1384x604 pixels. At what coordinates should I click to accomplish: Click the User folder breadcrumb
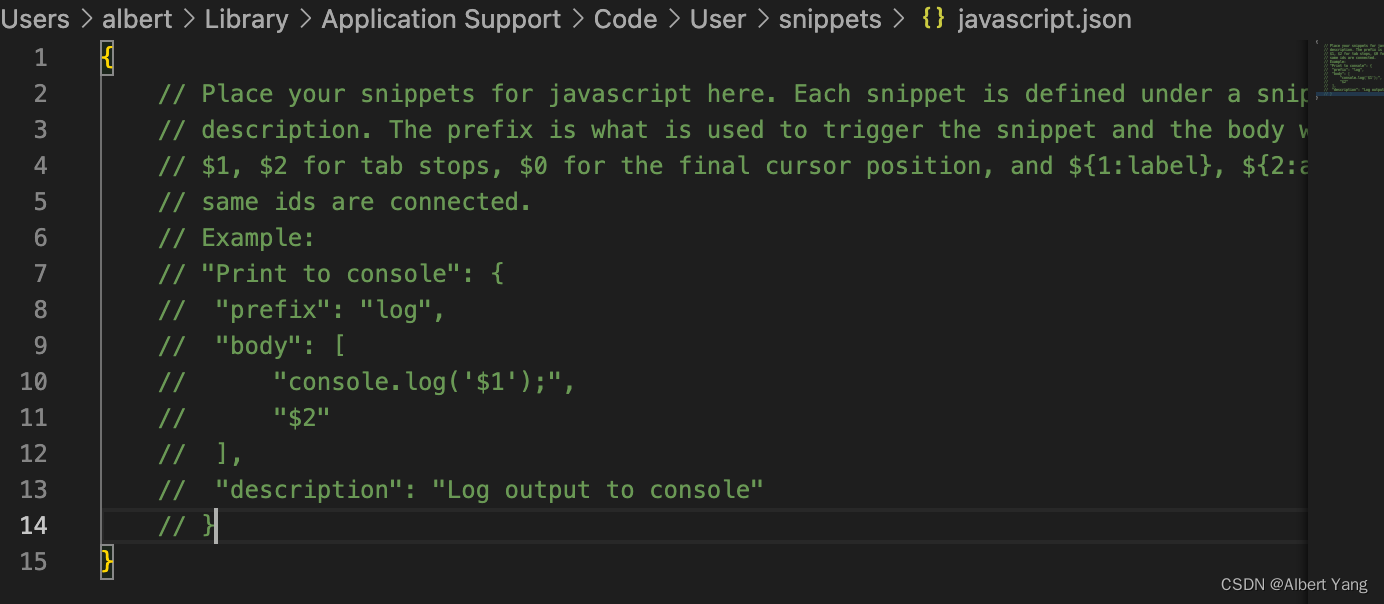tap(718, 19)
